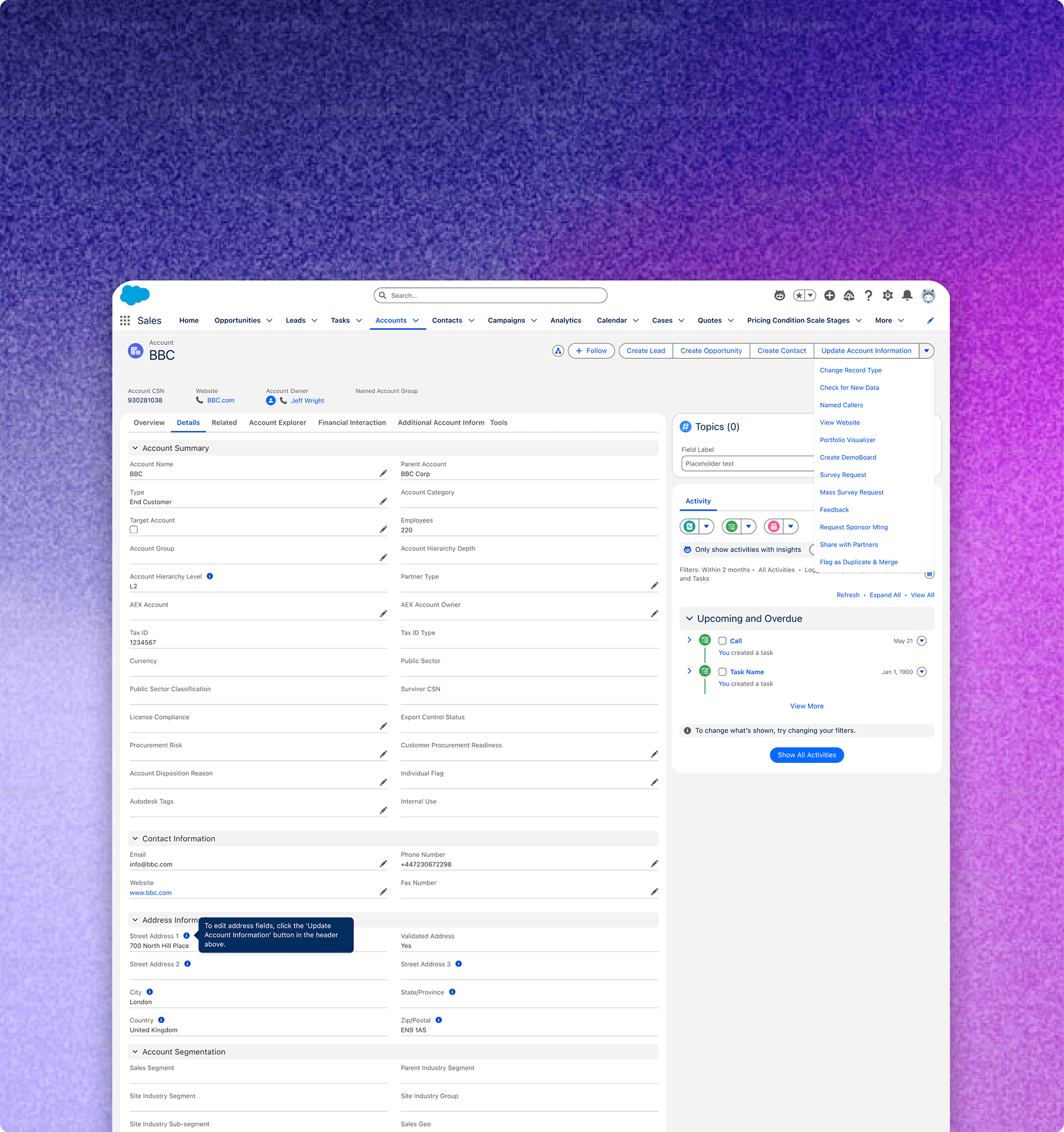This screenshot has height=1132, width=1064.
Task: Edit the Phone Number pencil icon
Action: tap(654, 864)
